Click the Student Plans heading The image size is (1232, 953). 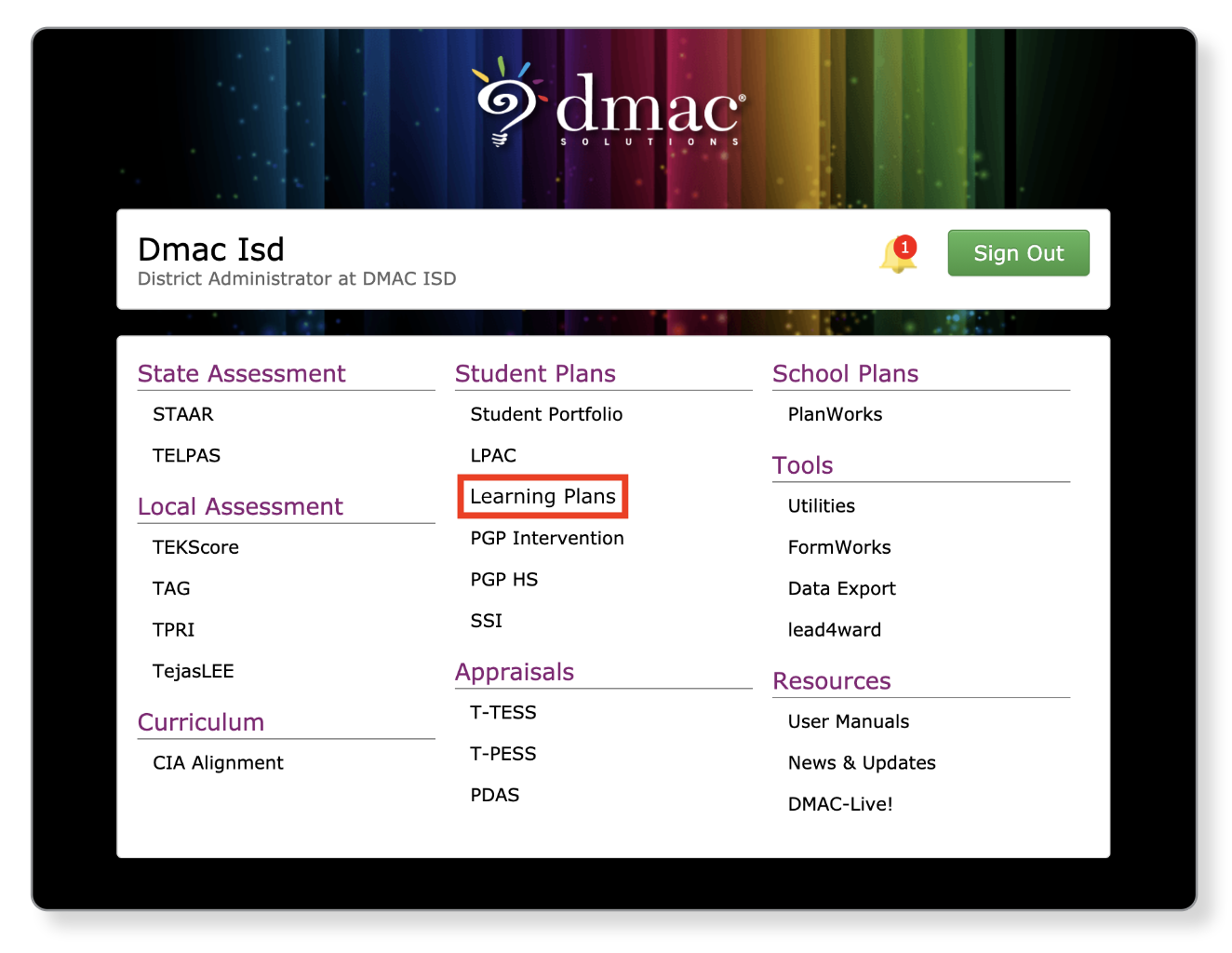tap(535, 373)
